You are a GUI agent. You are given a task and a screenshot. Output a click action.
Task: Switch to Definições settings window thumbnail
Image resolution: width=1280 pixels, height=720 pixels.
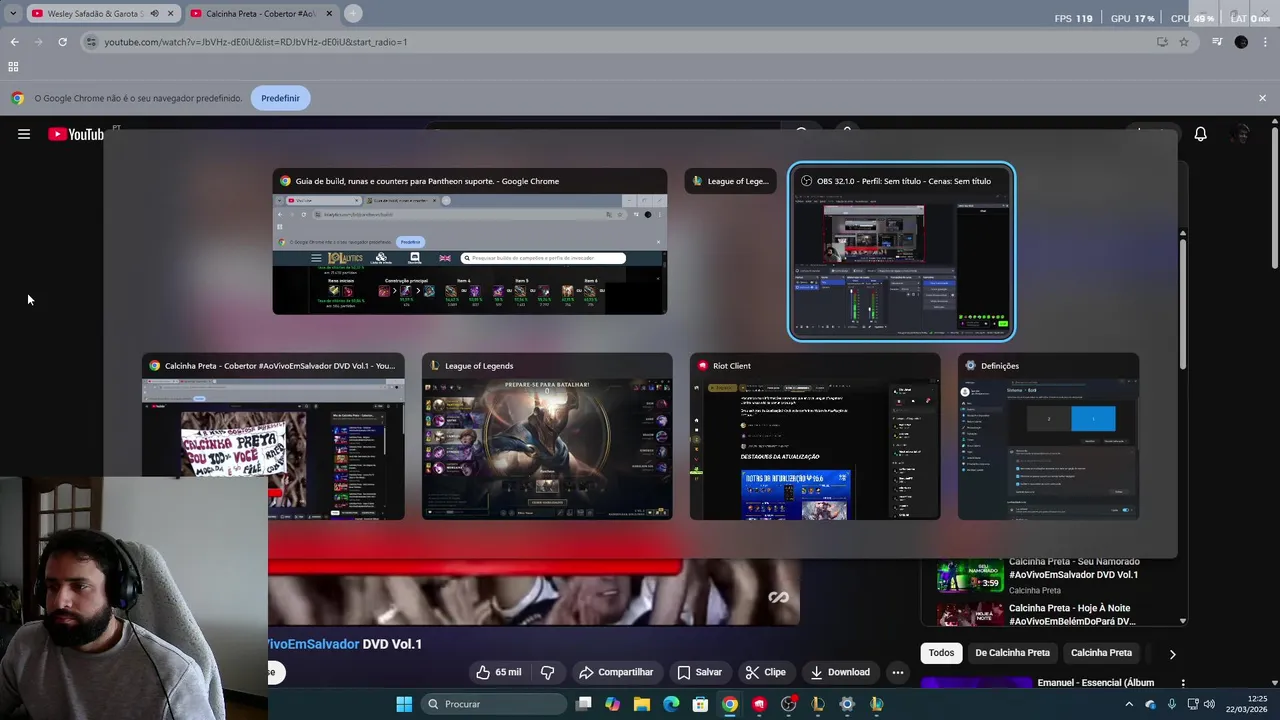(1048, 436)
